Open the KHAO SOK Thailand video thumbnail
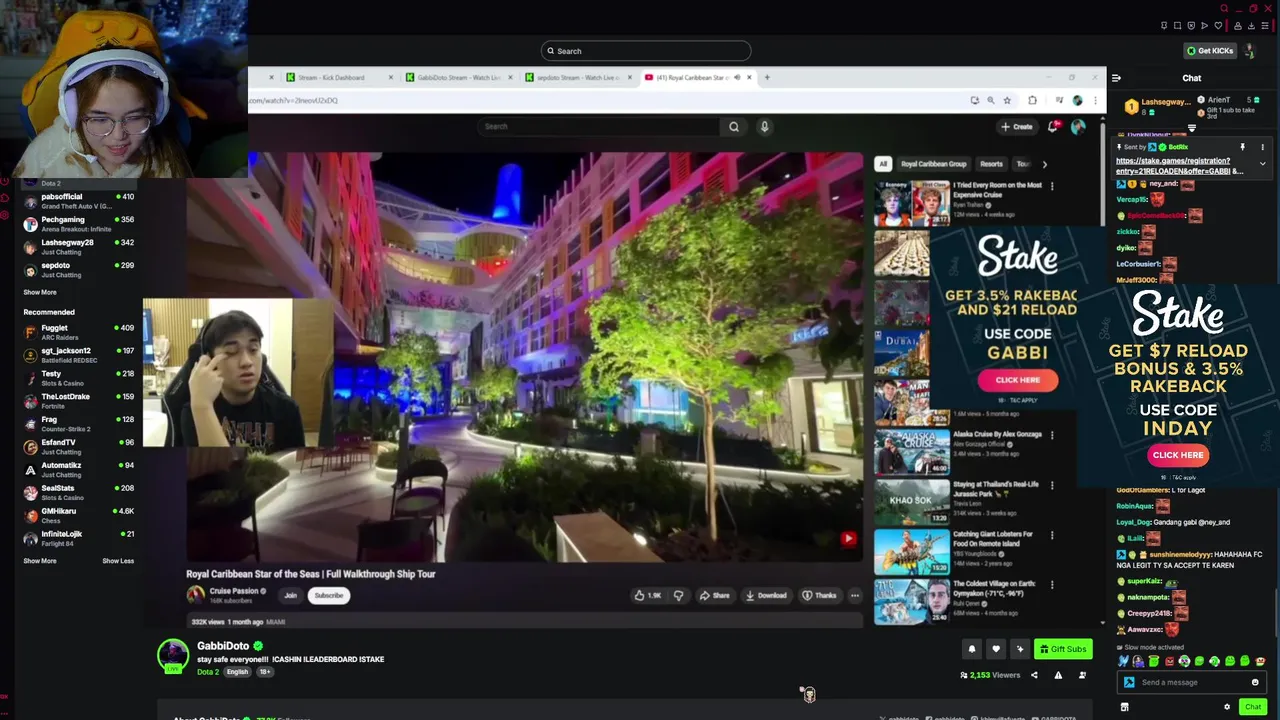Image resolution: width=1280 pixels, height=720 pixels. point(912,502)
